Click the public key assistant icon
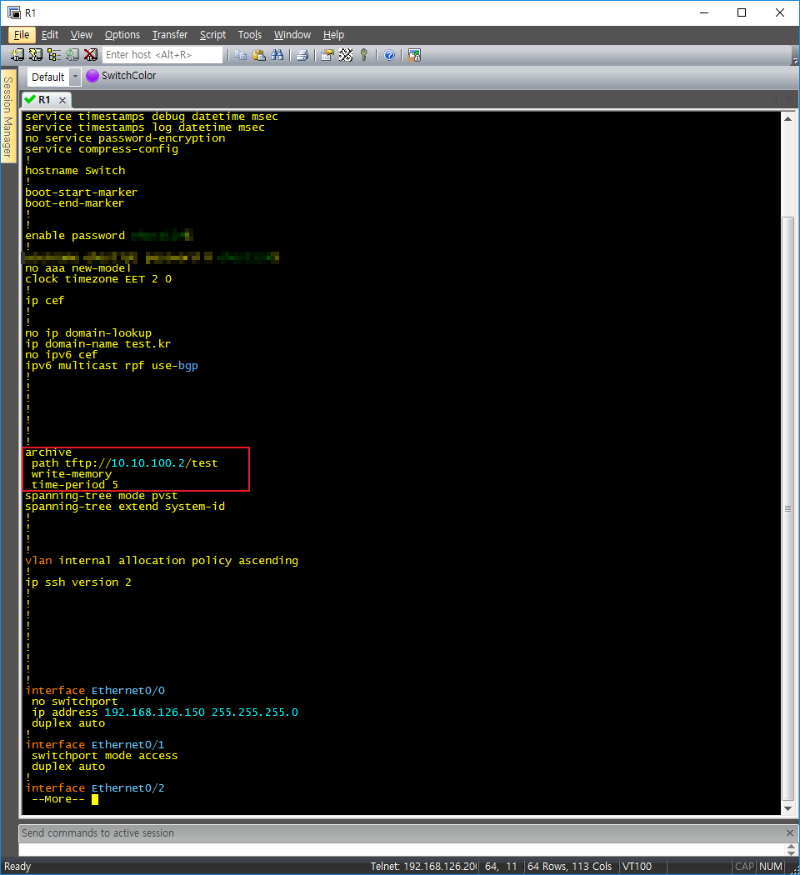 point(364,55)
